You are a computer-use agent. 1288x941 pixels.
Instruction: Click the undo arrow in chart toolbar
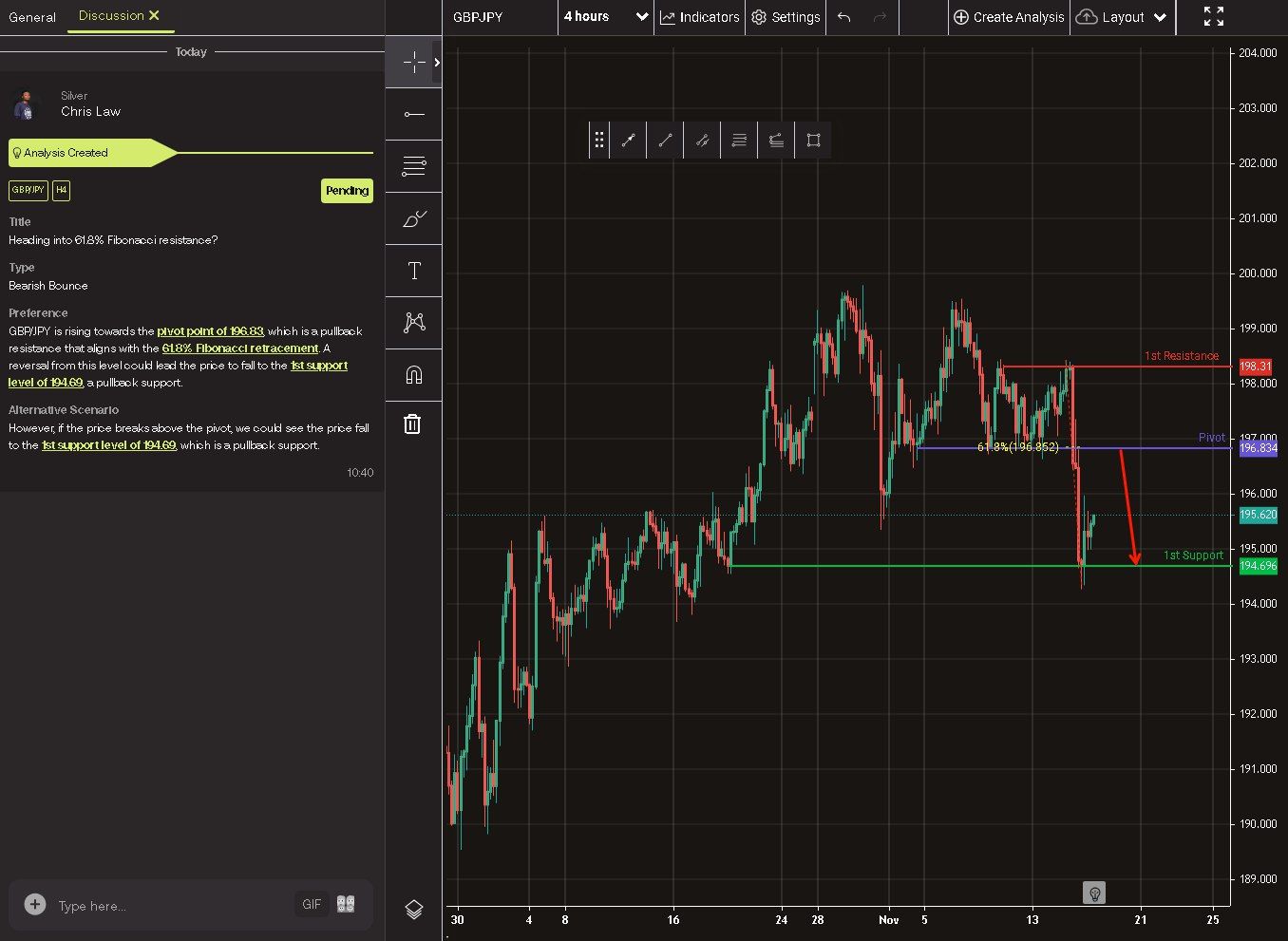click(843, 17)
